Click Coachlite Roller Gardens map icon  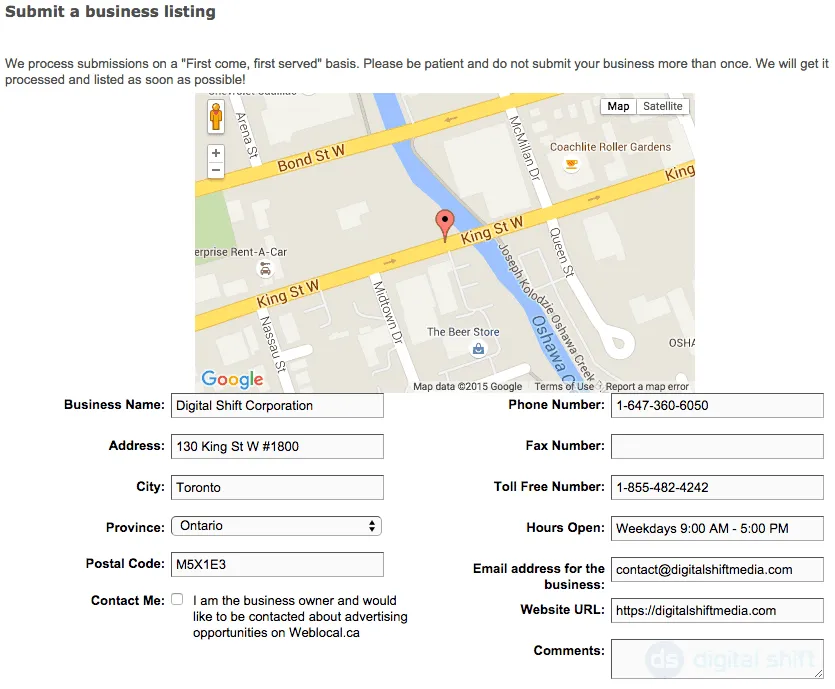571,165
